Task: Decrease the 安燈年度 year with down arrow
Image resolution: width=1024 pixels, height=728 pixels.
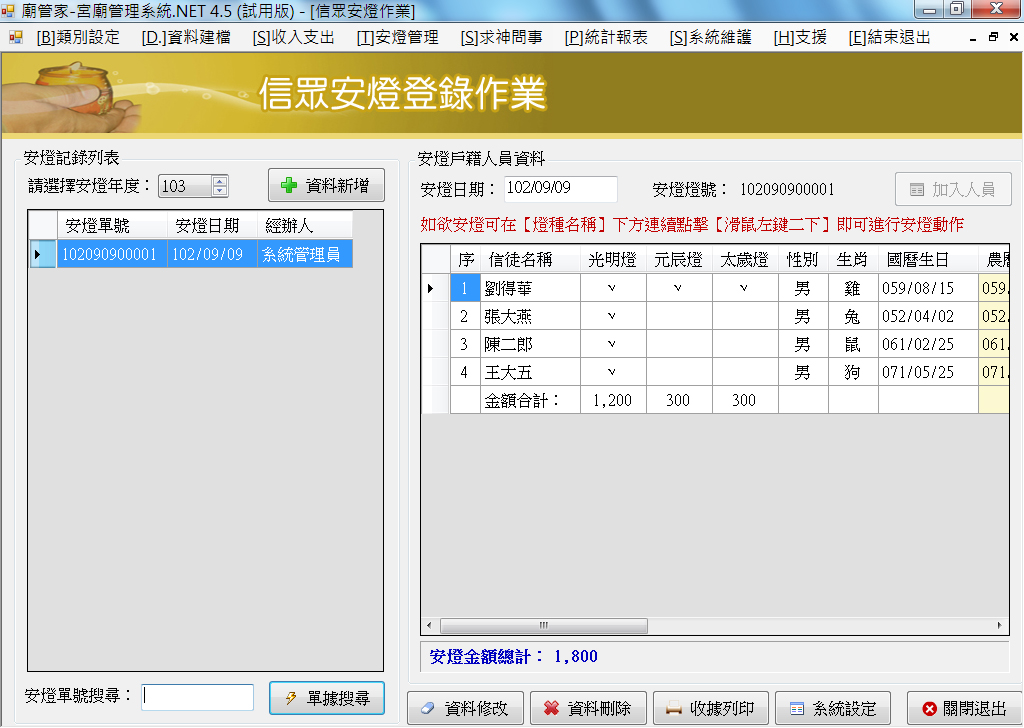Action: [220, 191]
